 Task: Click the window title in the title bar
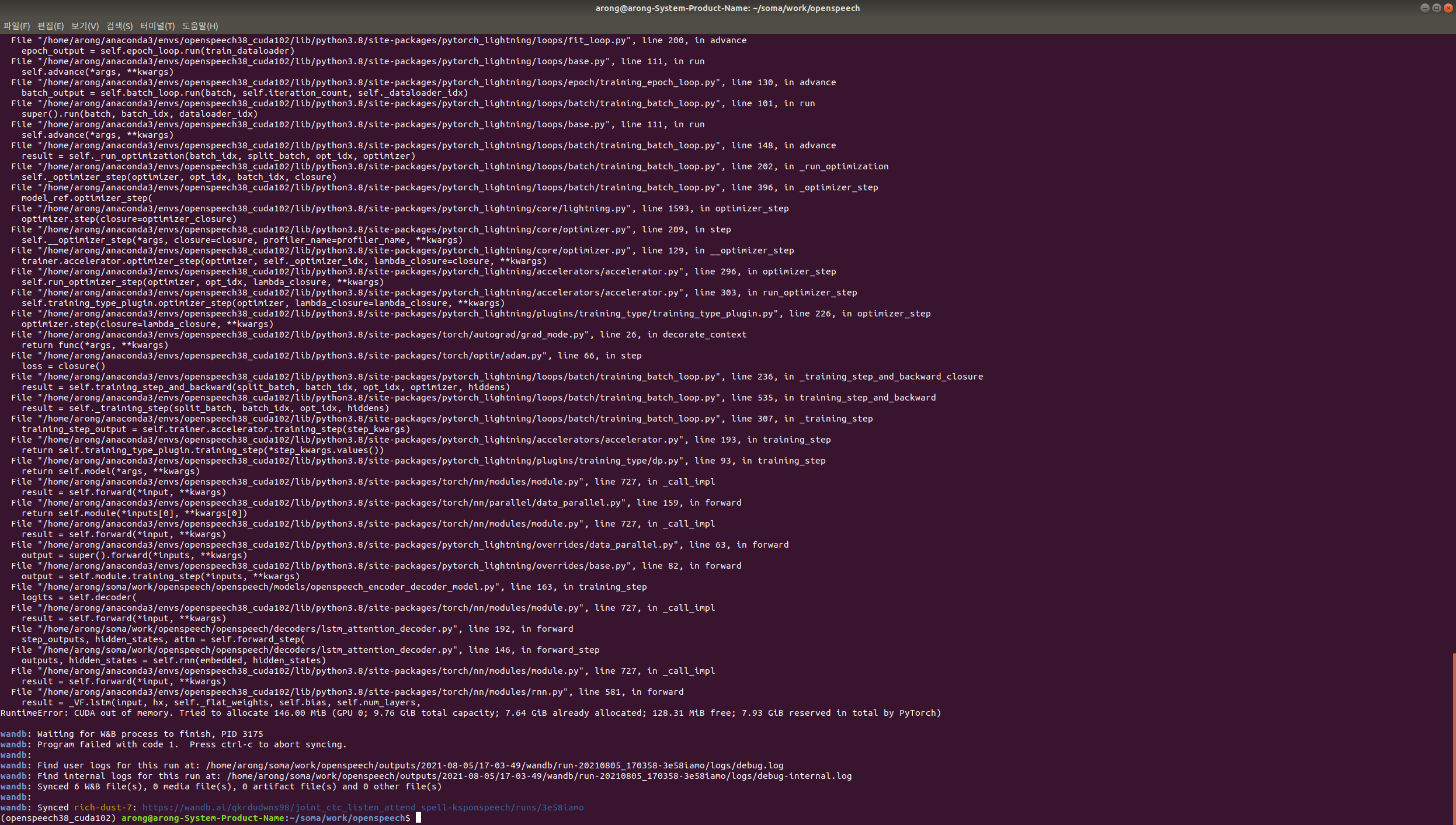point(727,8)
